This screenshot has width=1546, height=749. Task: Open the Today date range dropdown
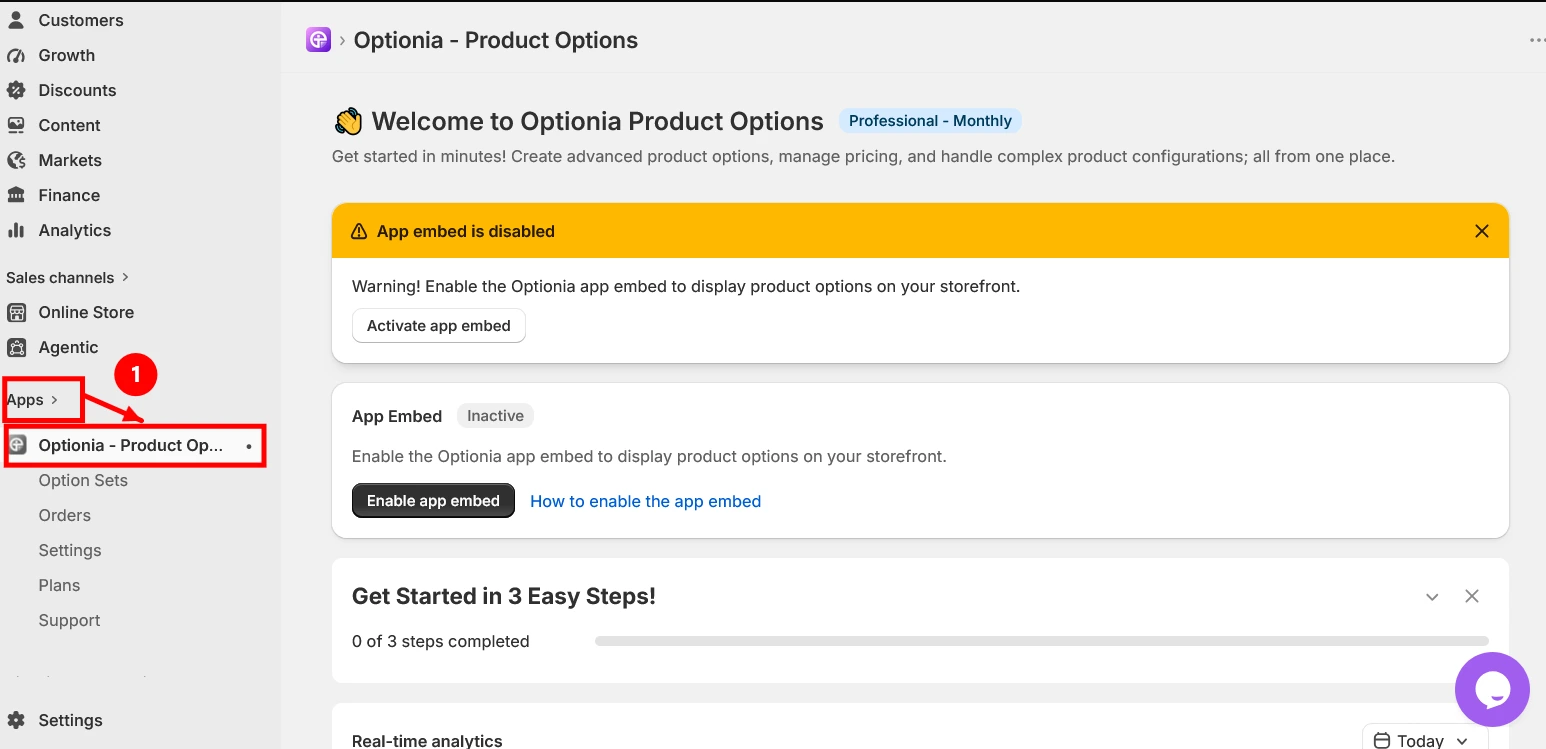1425,740
